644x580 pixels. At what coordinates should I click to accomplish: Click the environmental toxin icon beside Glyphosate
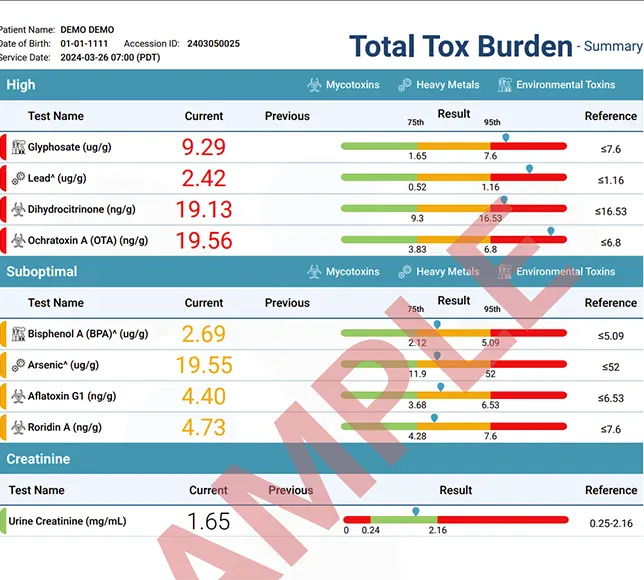18,148
